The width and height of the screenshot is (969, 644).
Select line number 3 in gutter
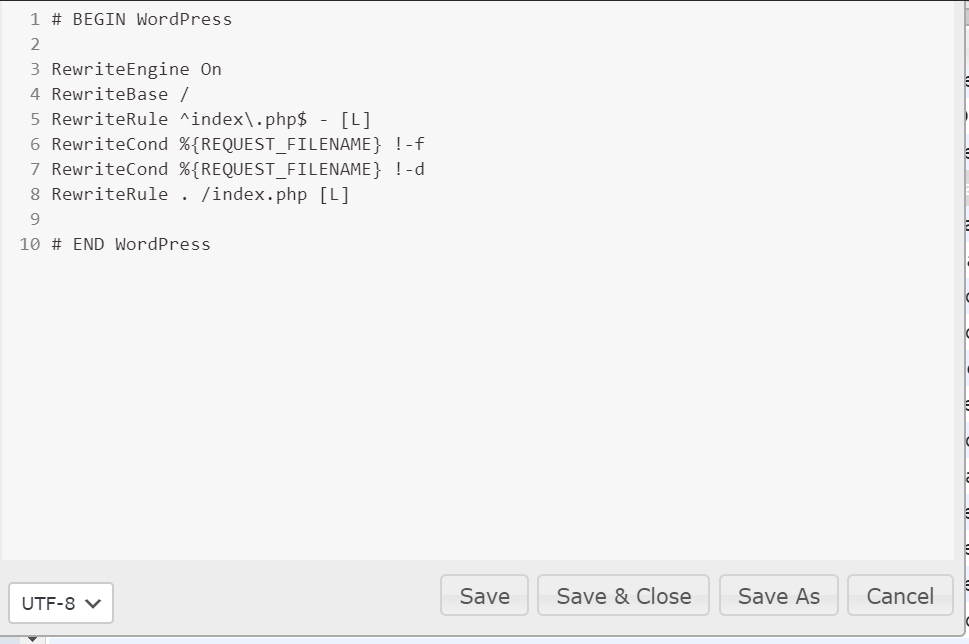click(35, 69)
